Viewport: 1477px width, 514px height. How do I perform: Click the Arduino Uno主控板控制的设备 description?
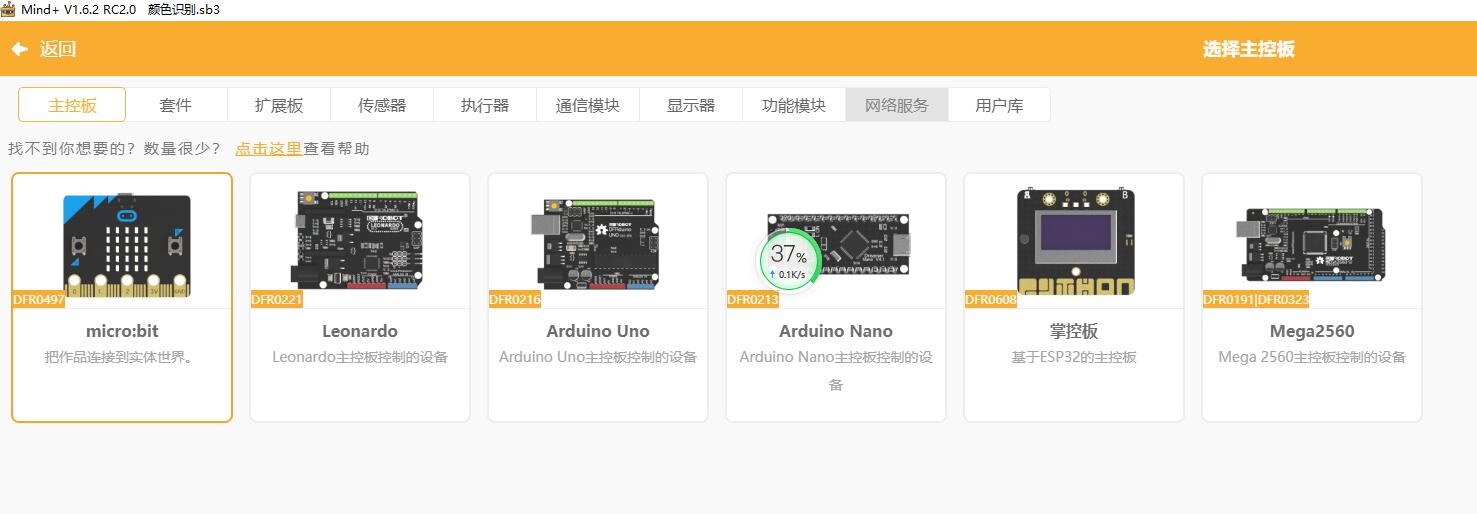pyautogui.click(x=598, y=357)
